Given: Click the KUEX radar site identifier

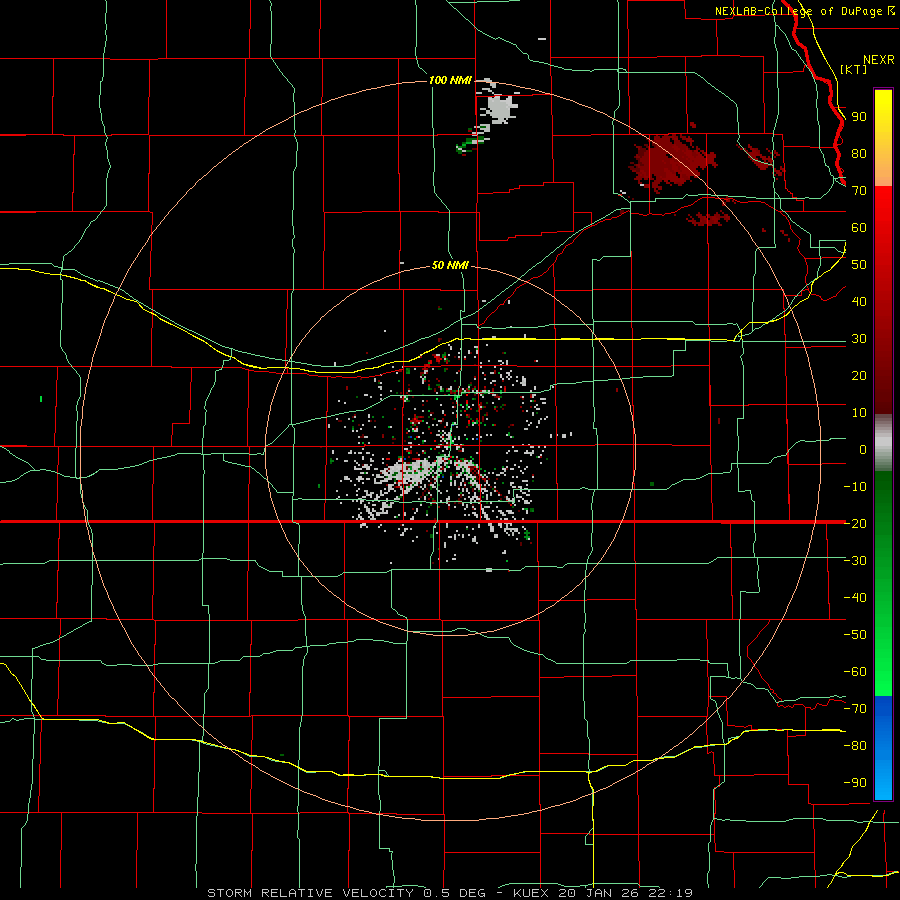Looking at the screenshot, I should [x=531, y=893].
